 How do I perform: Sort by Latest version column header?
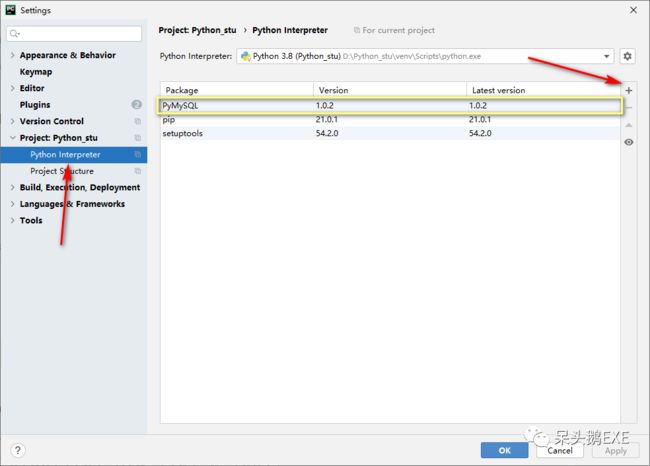click(x=543, y=90)
